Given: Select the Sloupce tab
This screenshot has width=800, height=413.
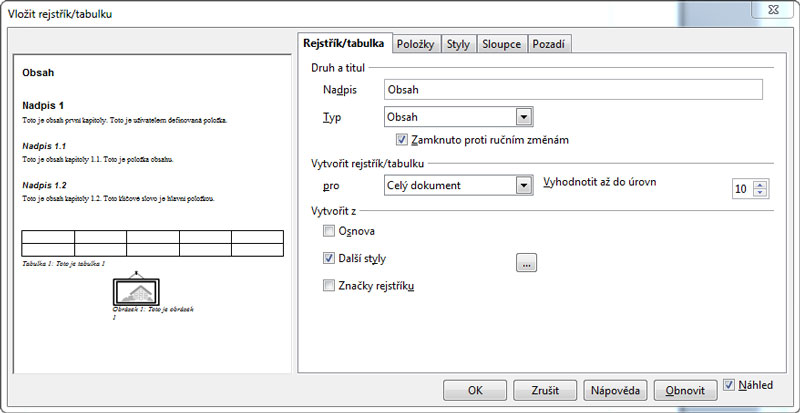Looking at the screenshot, I should point(501,44).
